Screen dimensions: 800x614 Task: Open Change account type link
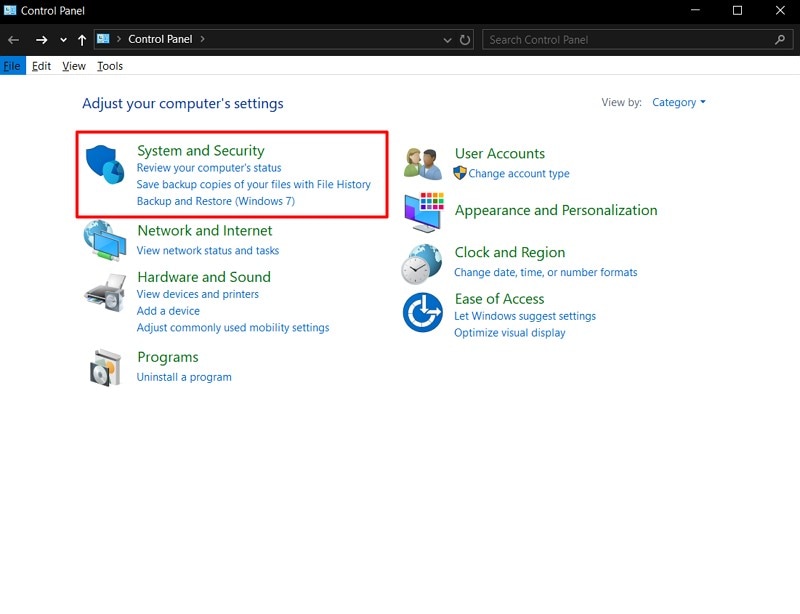click(x=519, y=173)
